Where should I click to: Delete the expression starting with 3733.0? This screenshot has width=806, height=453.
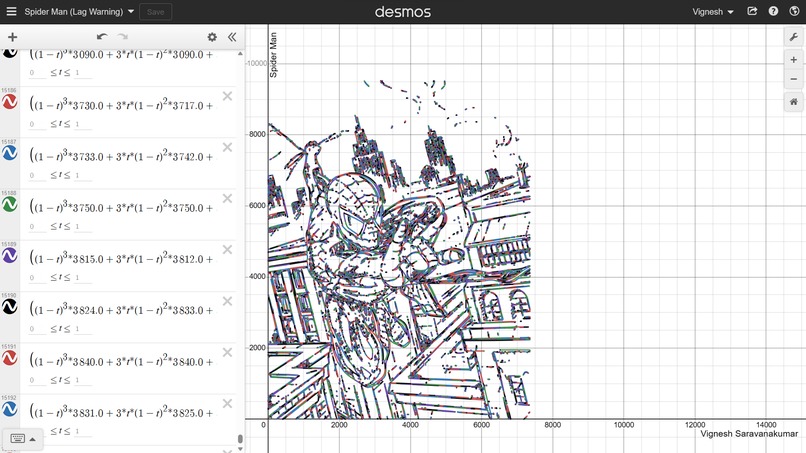click(x=227, y=147)
